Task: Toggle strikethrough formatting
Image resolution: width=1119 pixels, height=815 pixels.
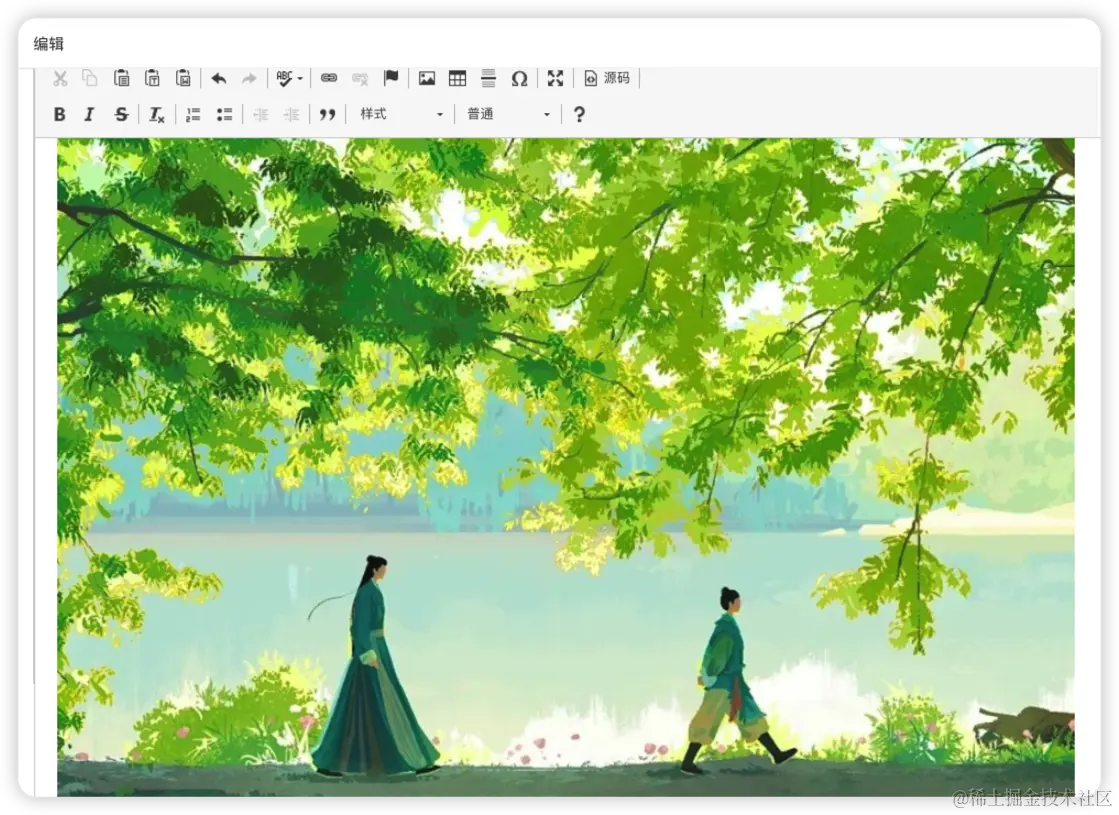Action: pos(121,114)
